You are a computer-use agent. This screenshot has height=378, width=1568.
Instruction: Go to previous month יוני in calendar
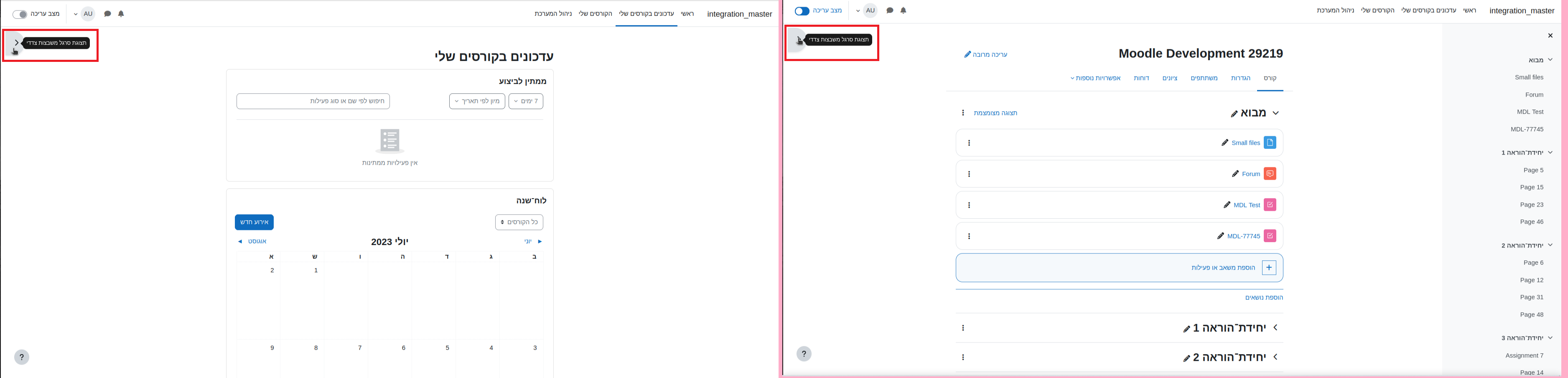pyautogui.click(x=533, y=241)
